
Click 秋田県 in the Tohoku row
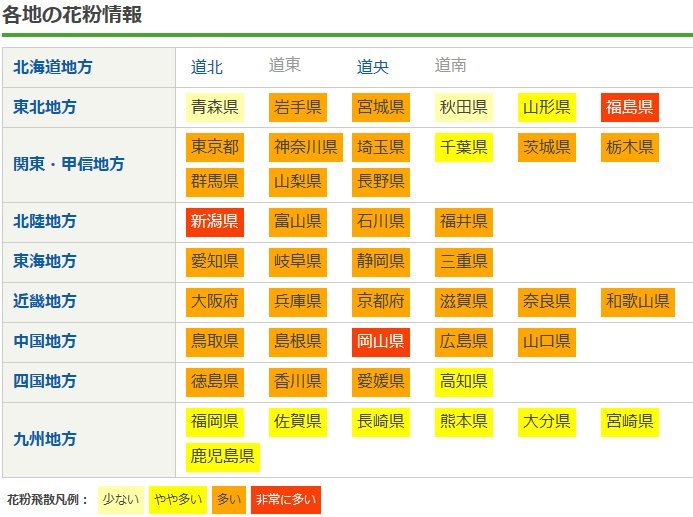click(x=463, y=107)
